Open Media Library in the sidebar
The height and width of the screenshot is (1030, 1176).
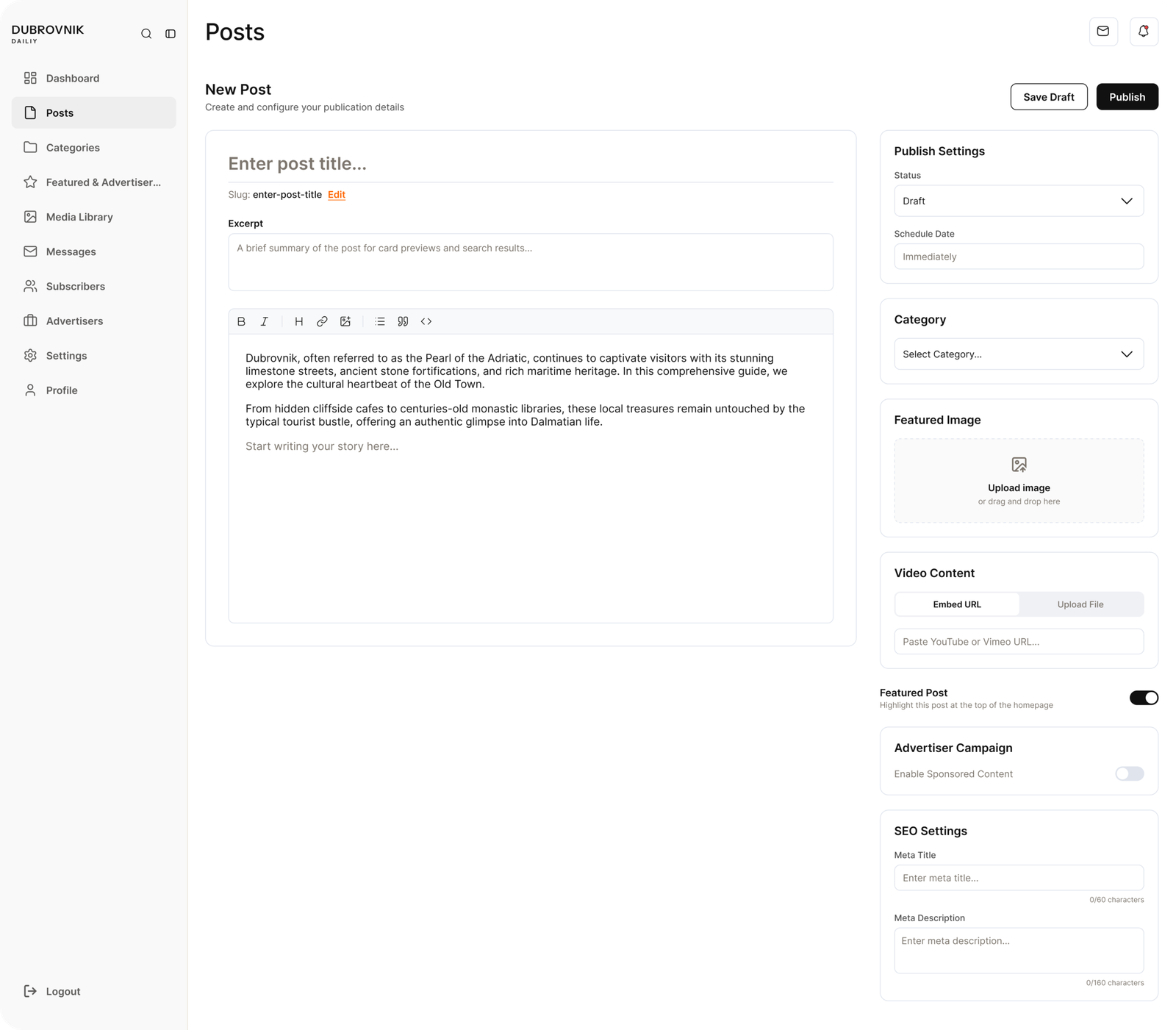tap(94, 217)
